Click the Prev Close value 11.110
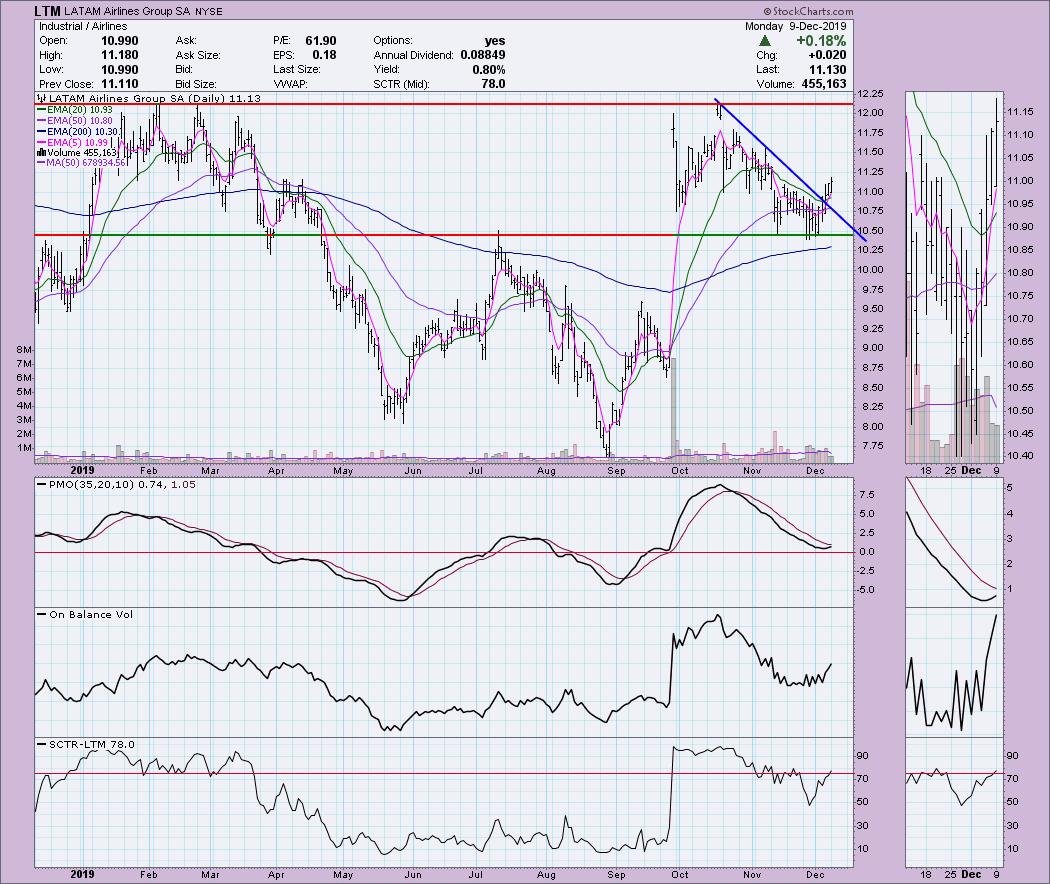1050x884 pixels. coord(119,84)
